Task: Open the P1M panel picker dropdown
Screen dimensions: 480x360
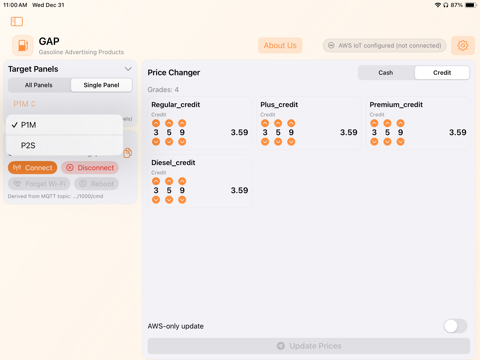Action: point(24,104)
